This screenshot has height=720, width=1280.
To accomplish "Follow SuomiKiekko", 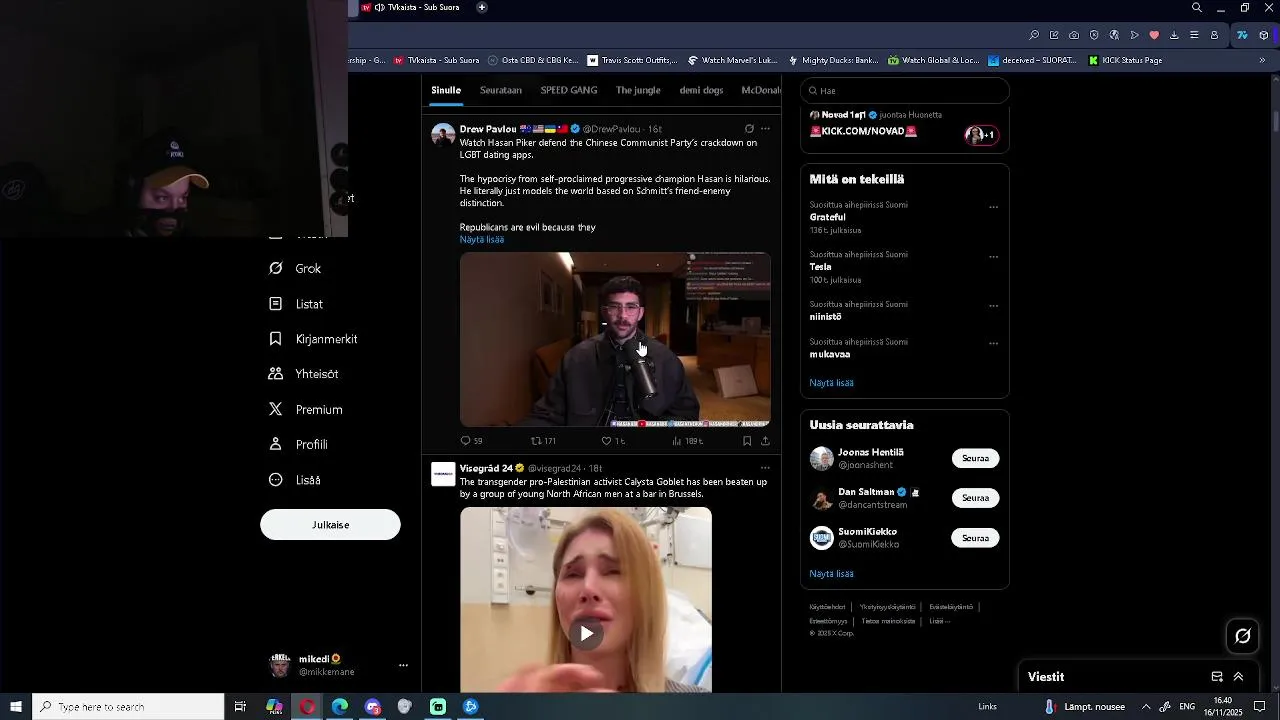I will 975,538.
